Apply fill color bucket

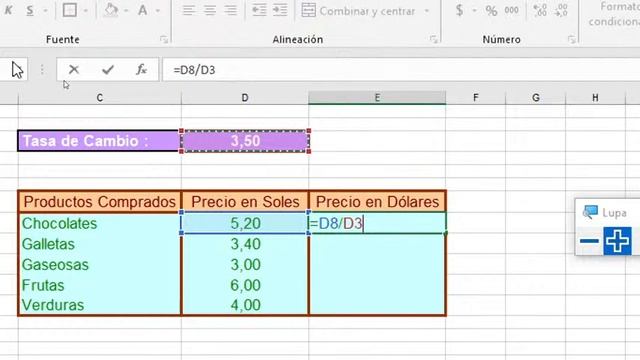click(x=111, y=10)
